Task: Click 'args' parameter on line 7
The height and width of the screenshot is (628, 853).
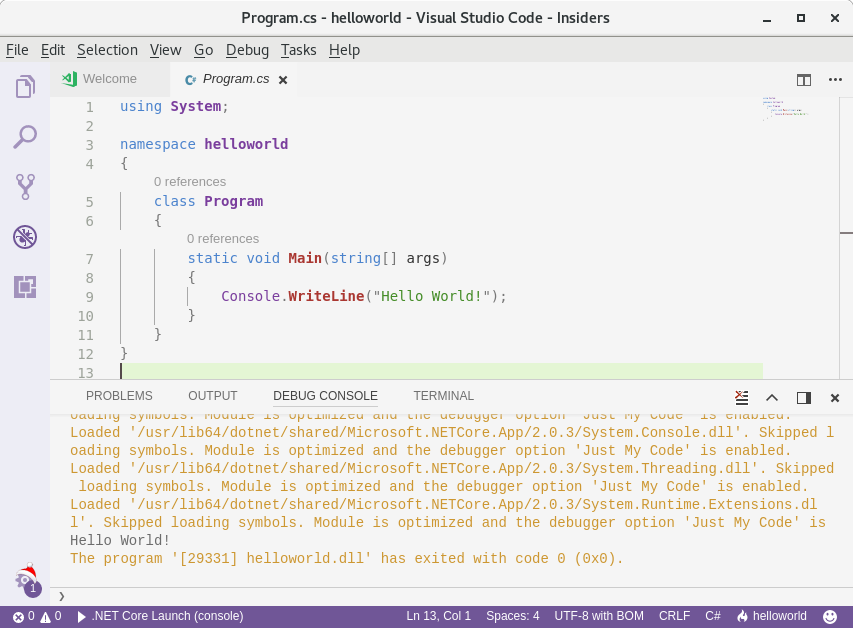Action: click(423, 258)
